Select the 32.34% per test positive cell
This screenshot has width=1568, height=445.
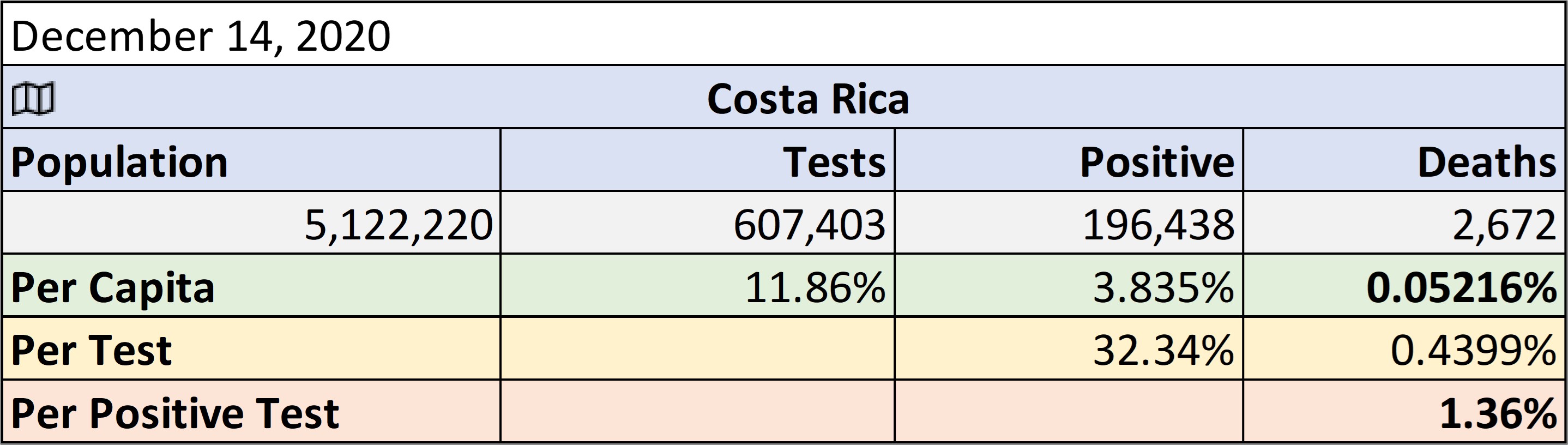tap(1069, 348)
